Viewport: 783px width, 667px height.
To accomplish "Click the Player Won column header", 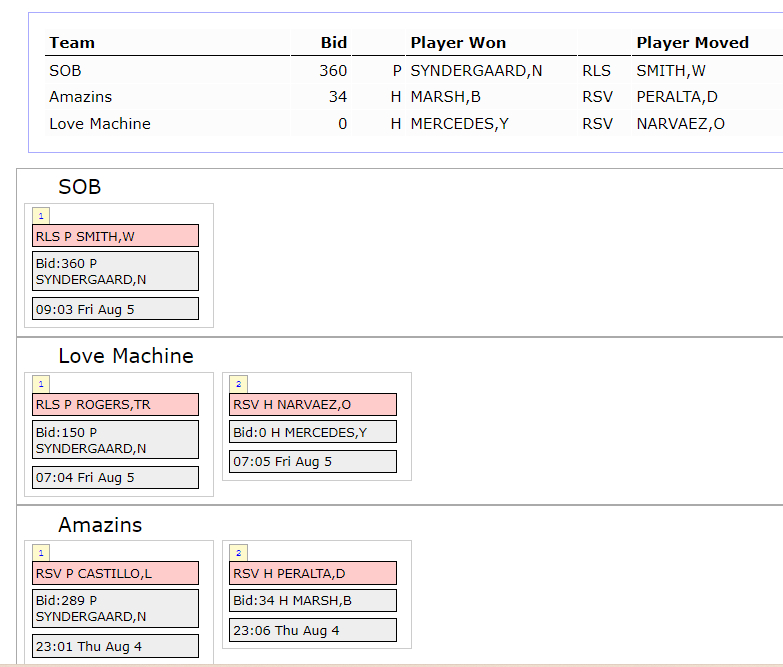I will (x=458, y=42).
